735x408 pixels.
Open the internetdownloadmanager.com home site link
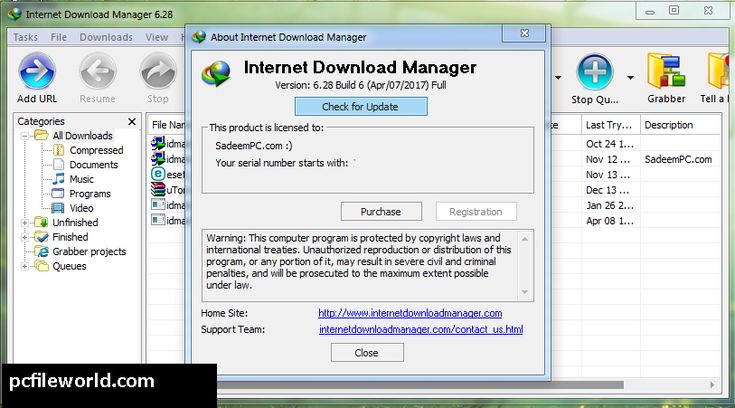[x=410, y=313]
